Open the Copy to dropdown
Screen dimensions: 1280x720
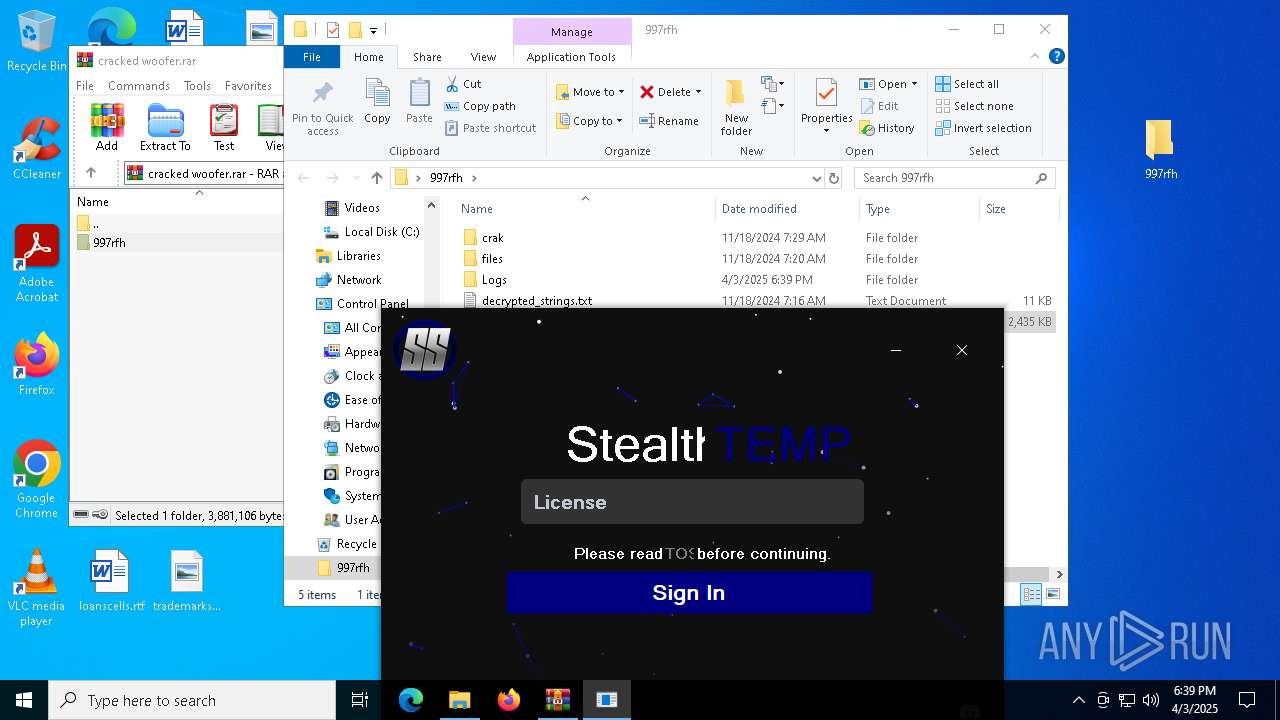point(590,121)
